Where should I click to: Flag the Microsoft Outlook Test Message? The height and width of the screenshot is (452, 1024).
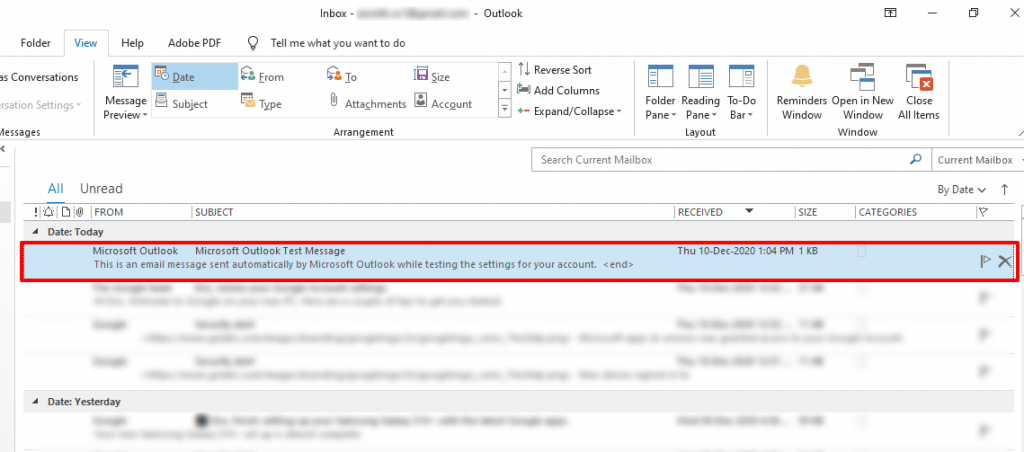pyautogui.click(x=985, y=261)
